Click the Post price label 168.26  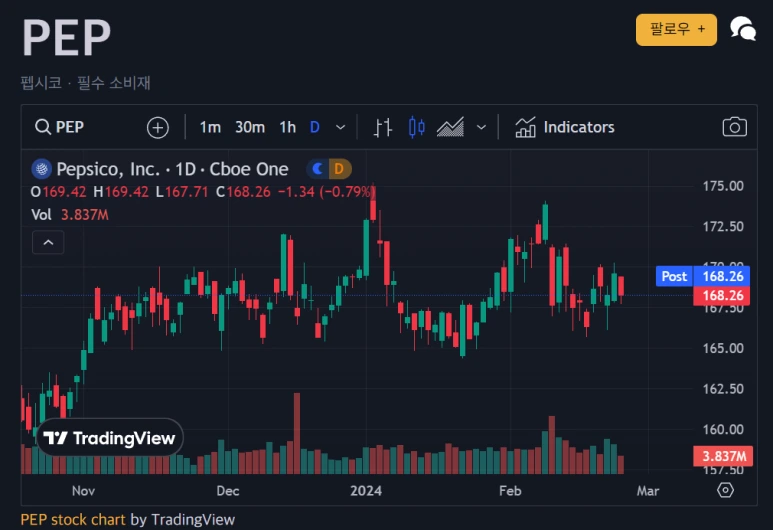tap(703, 276)
